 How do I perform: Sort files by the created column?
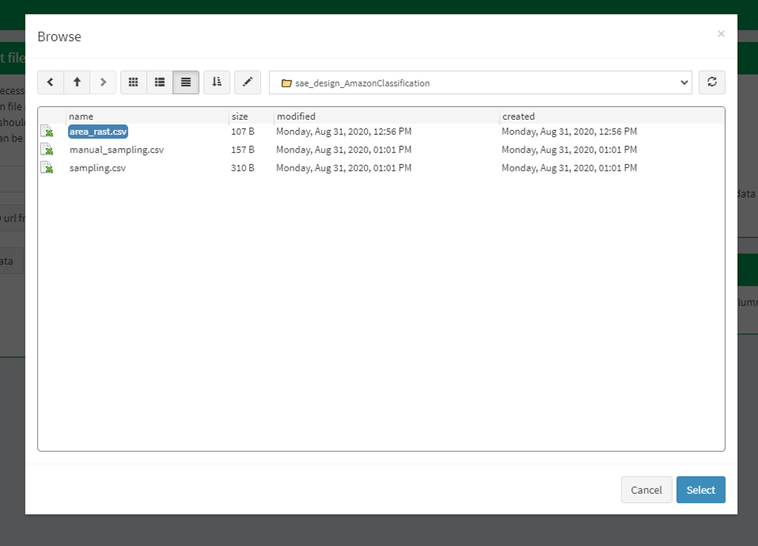pos(518,117)
